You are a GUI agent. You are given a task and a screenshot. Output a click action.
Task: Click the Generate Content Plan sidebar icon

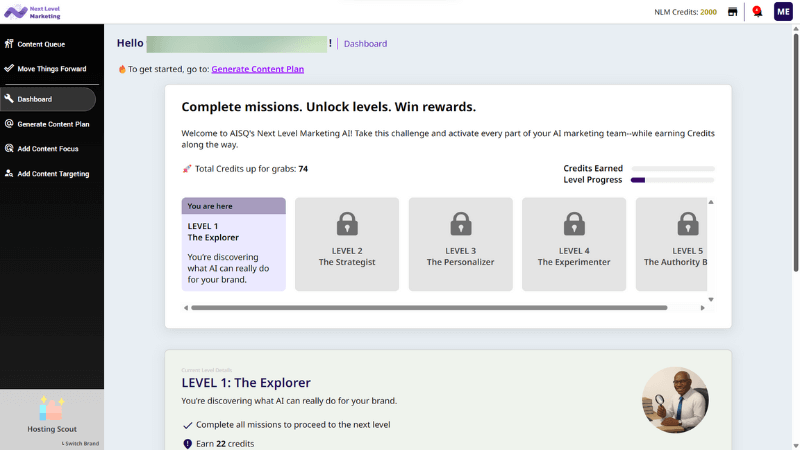pos(9,124)
